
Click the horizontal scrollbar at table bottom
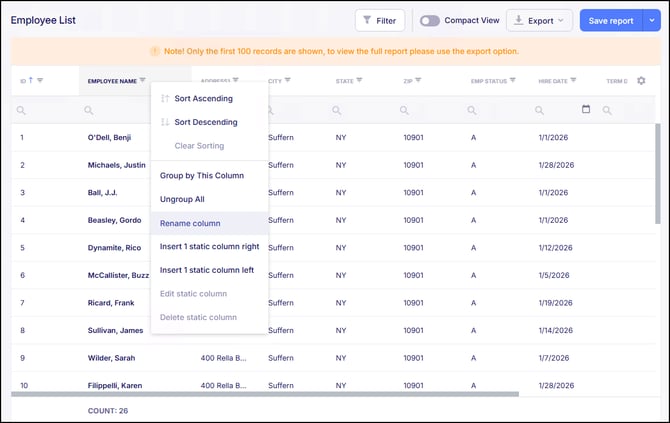pos(265,394)
